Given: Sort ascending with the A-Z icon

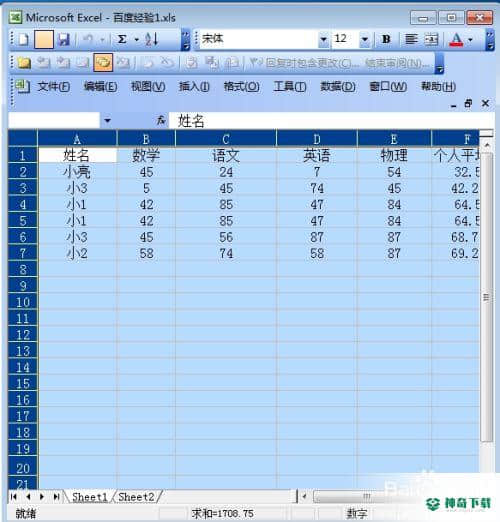Looking at the screenshot, I should point(152,39).
